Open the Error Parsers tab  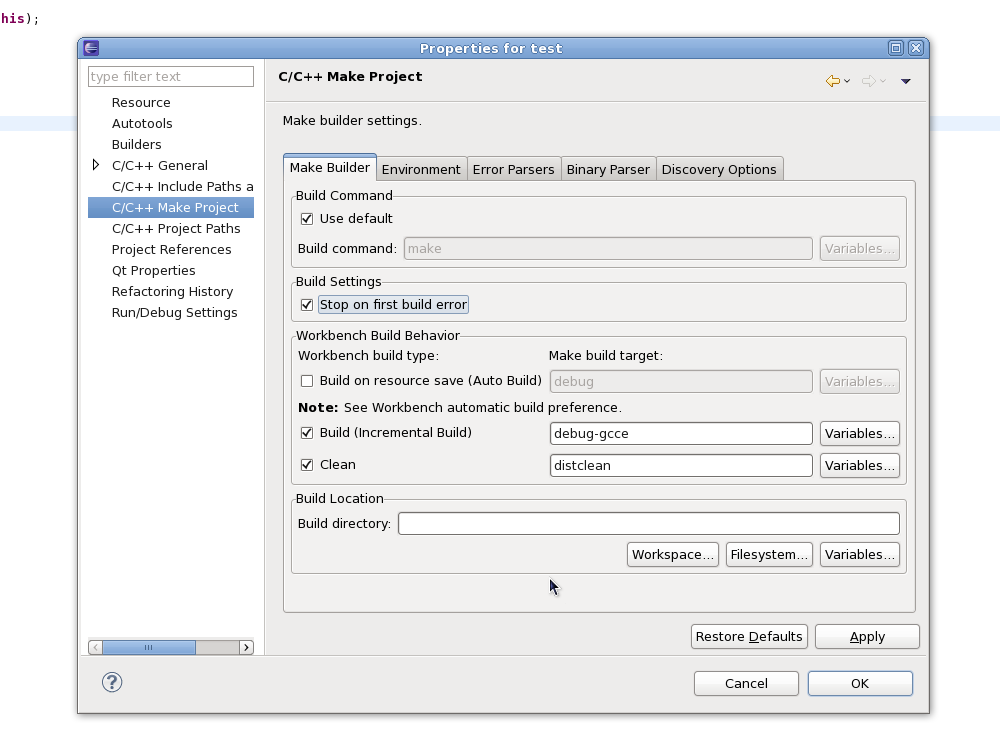tap(513, 169)
